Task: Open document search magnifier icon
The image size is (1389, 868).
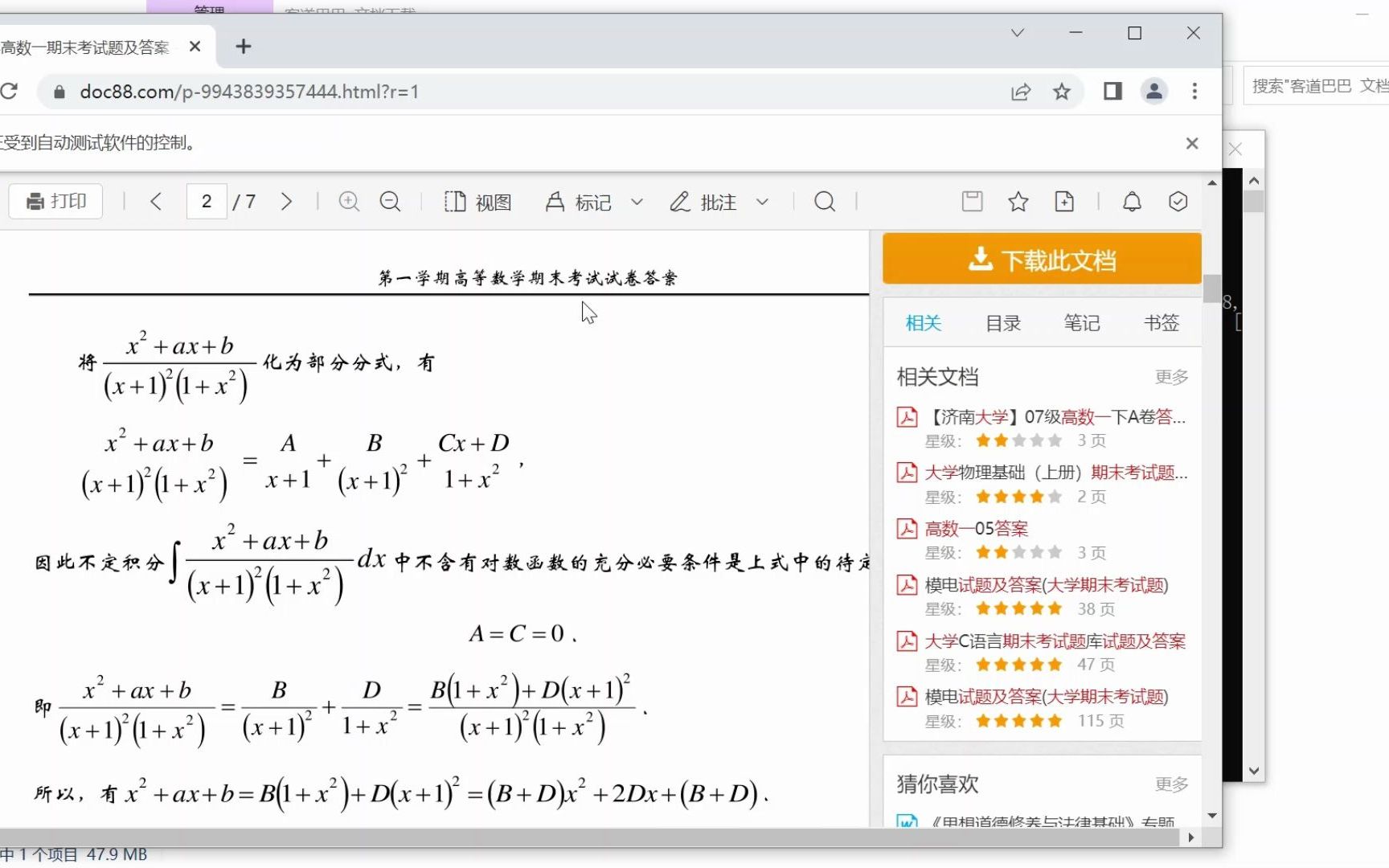Action: pos(825,201)
